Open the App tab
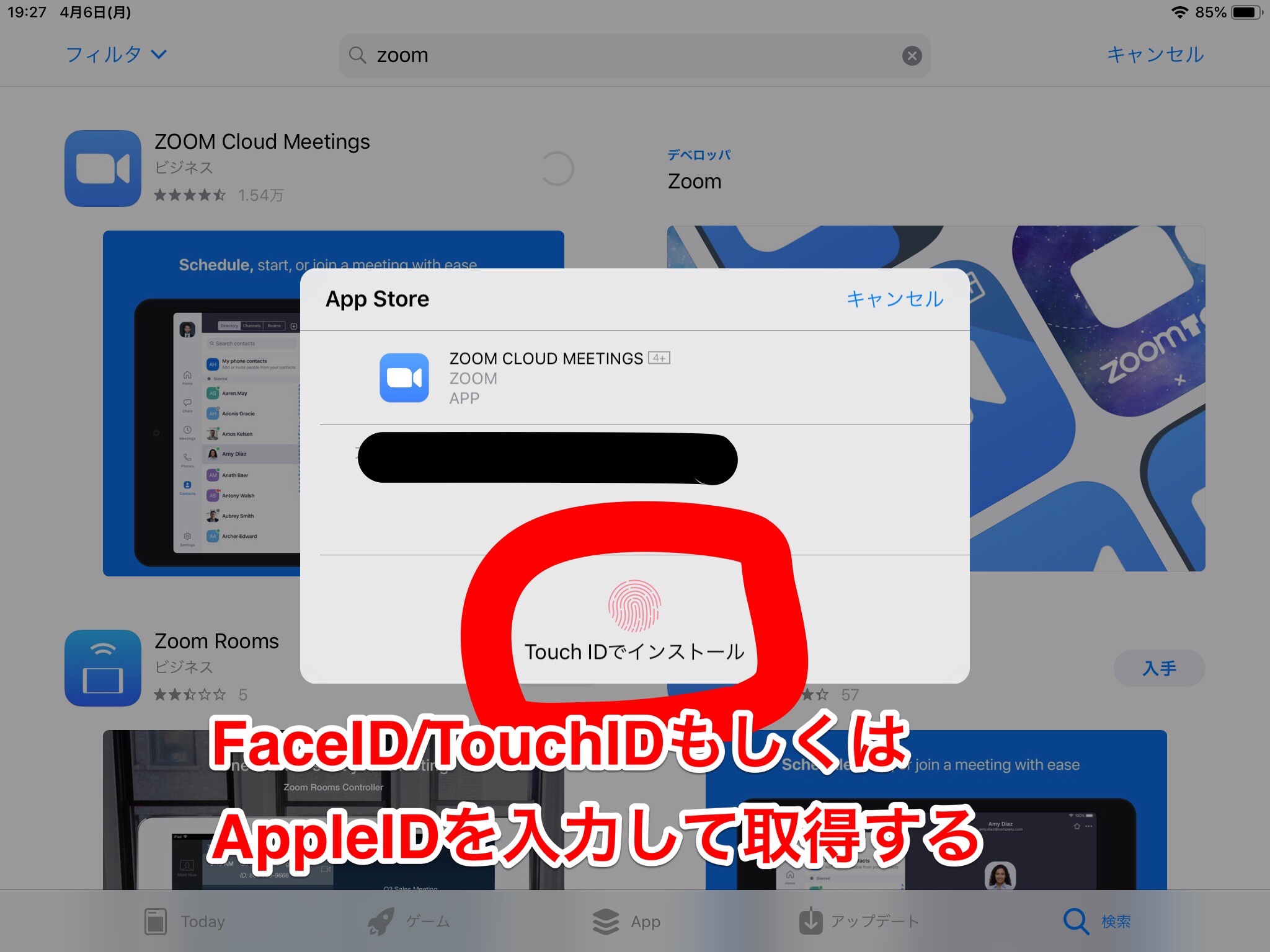 (x=626, y=922)
